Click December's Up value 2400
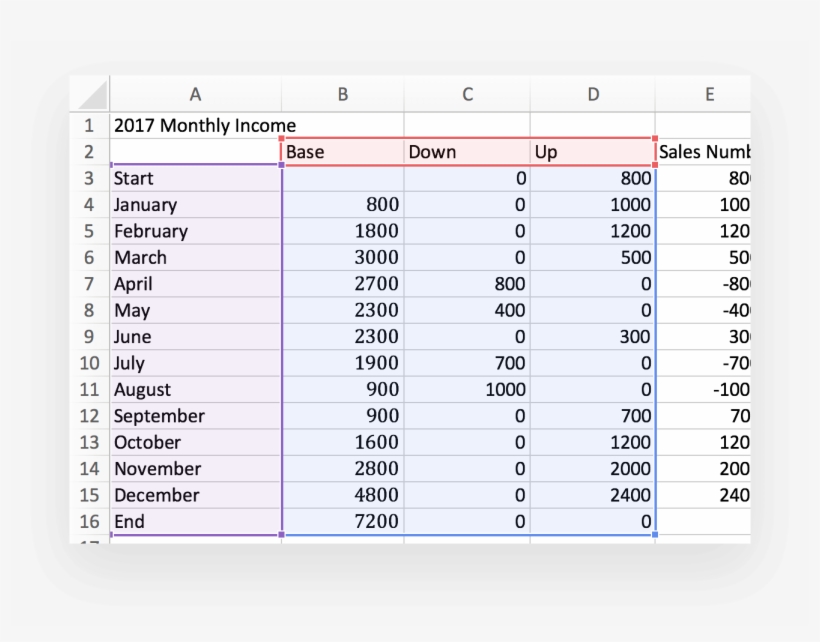The height and width of the screenshot is (642, 820). click(x=593, y=495)
